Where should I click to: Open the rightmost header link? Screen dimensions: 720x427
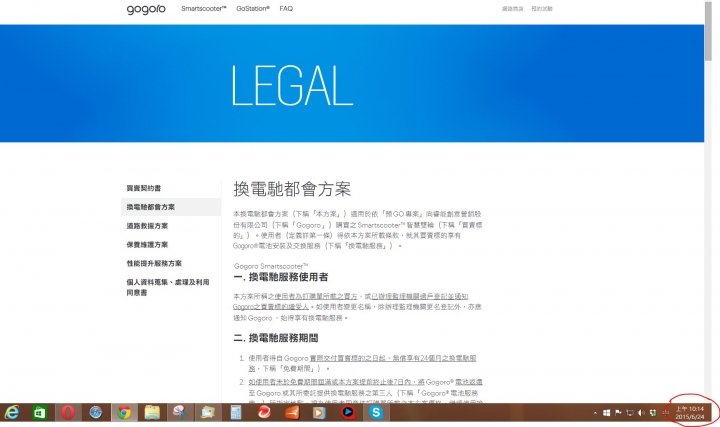coord(542,9)
